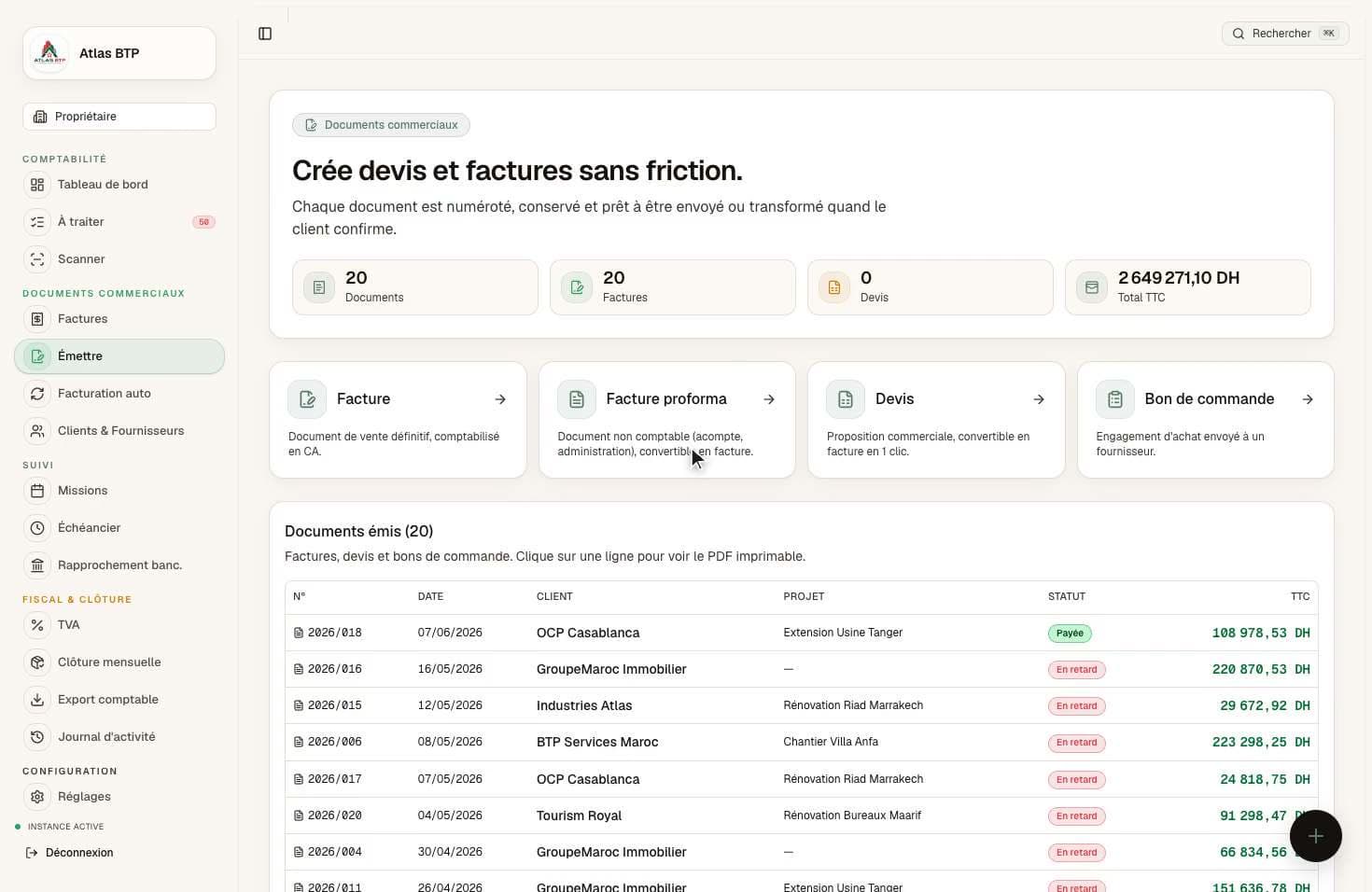Click the Facture proforma card arrow
Image resolution: width=1372 pixels, height=892 pixels.
pos(769,399)
